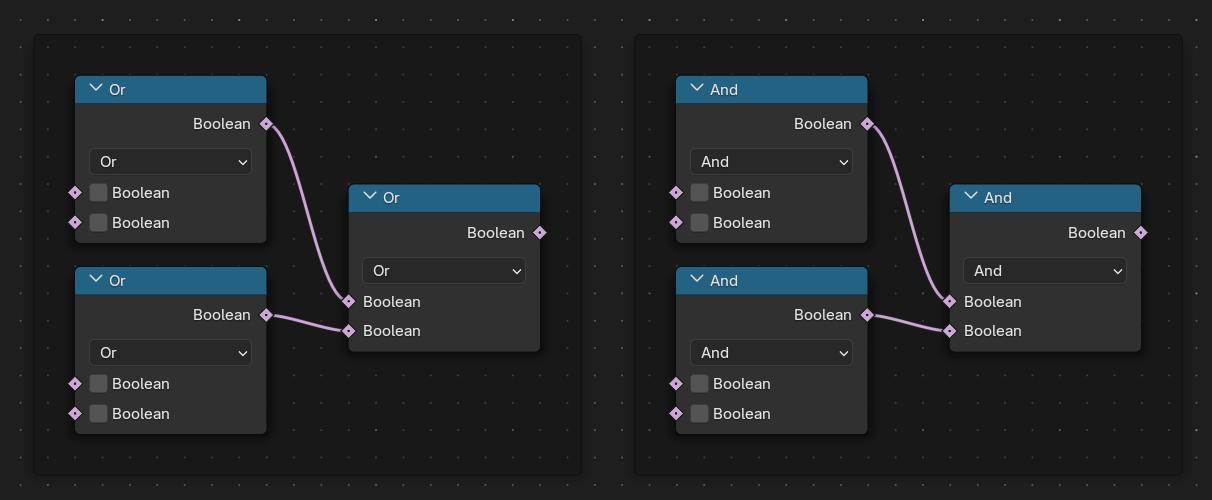Enable the second Boolean checkbox in the upper And node

tap(699, 223)
